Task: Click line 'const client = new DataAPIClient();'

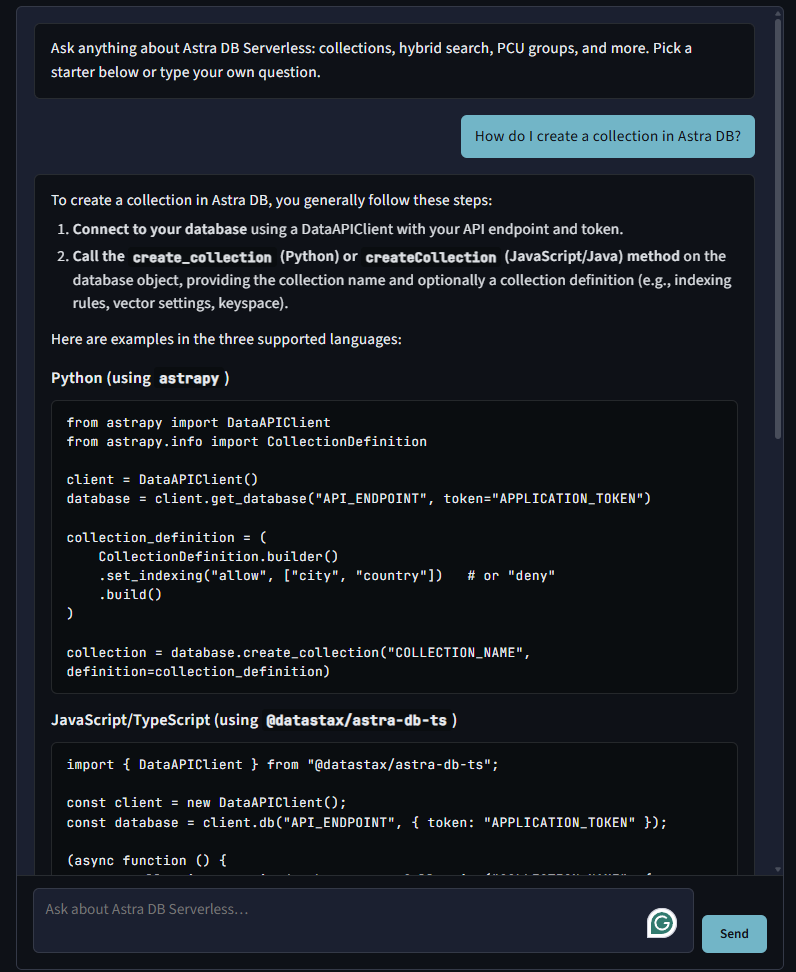Action: (206, 803)
